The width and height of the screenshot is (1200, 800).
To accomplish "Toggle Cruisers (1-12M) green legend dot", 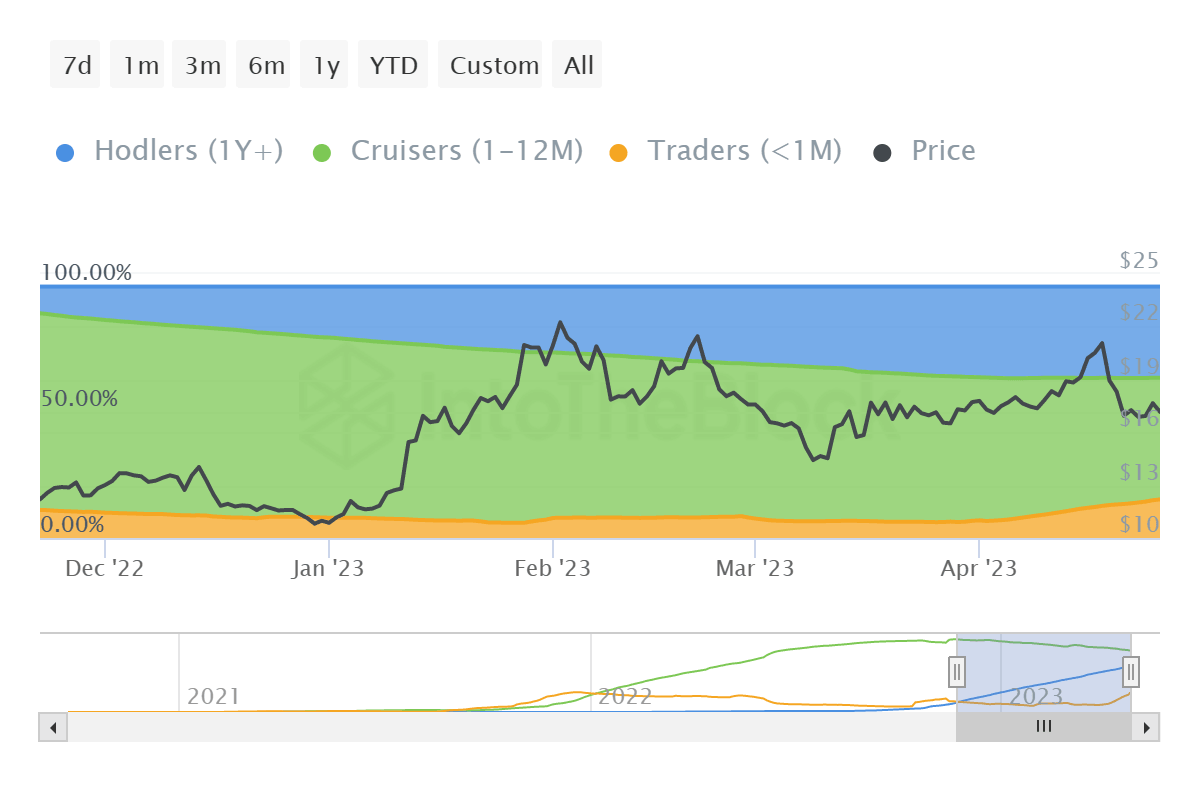I will pyautogui.click(x=322, y=152).
